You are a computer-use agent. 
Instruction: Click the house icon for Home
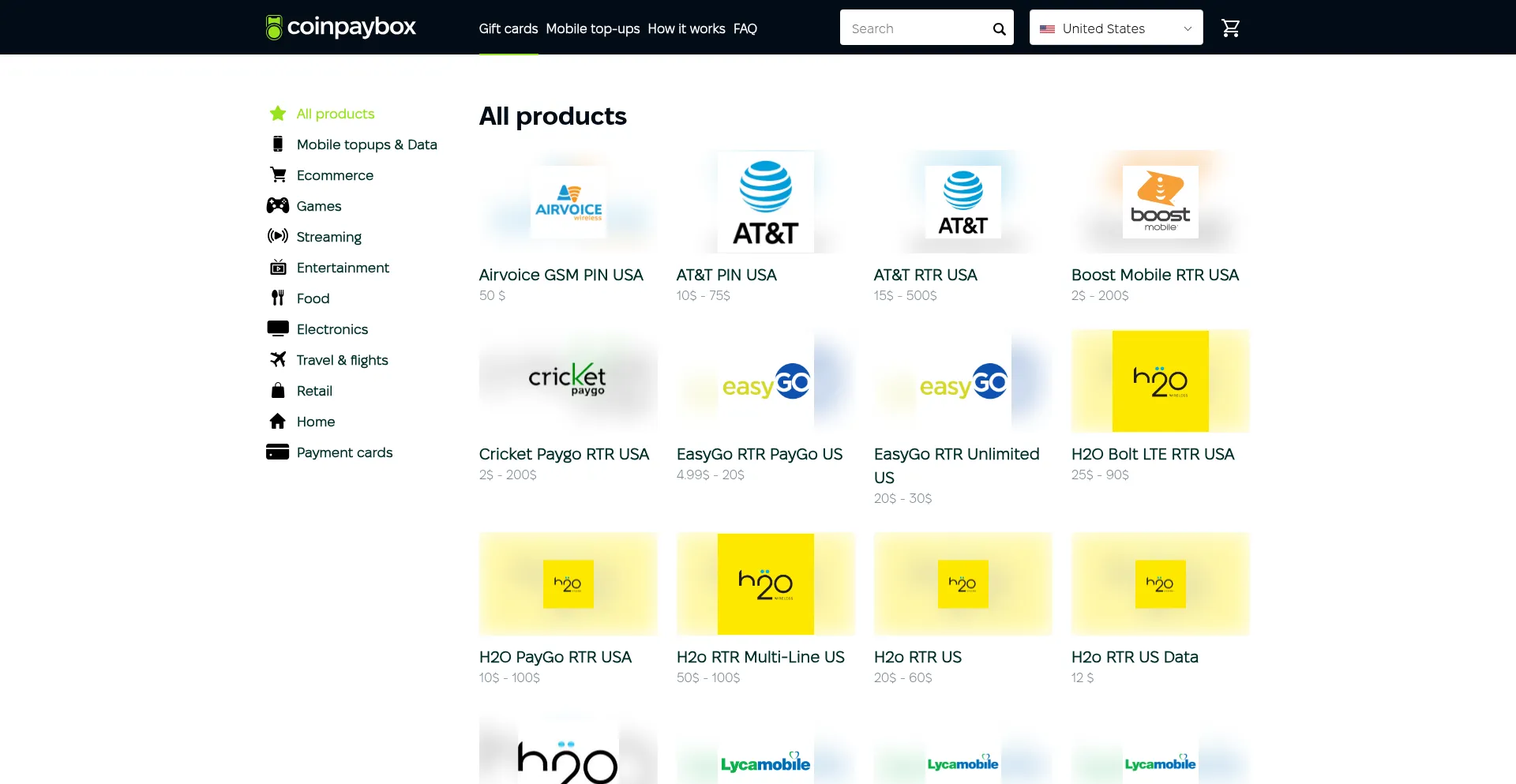click(x=278, y=421)
